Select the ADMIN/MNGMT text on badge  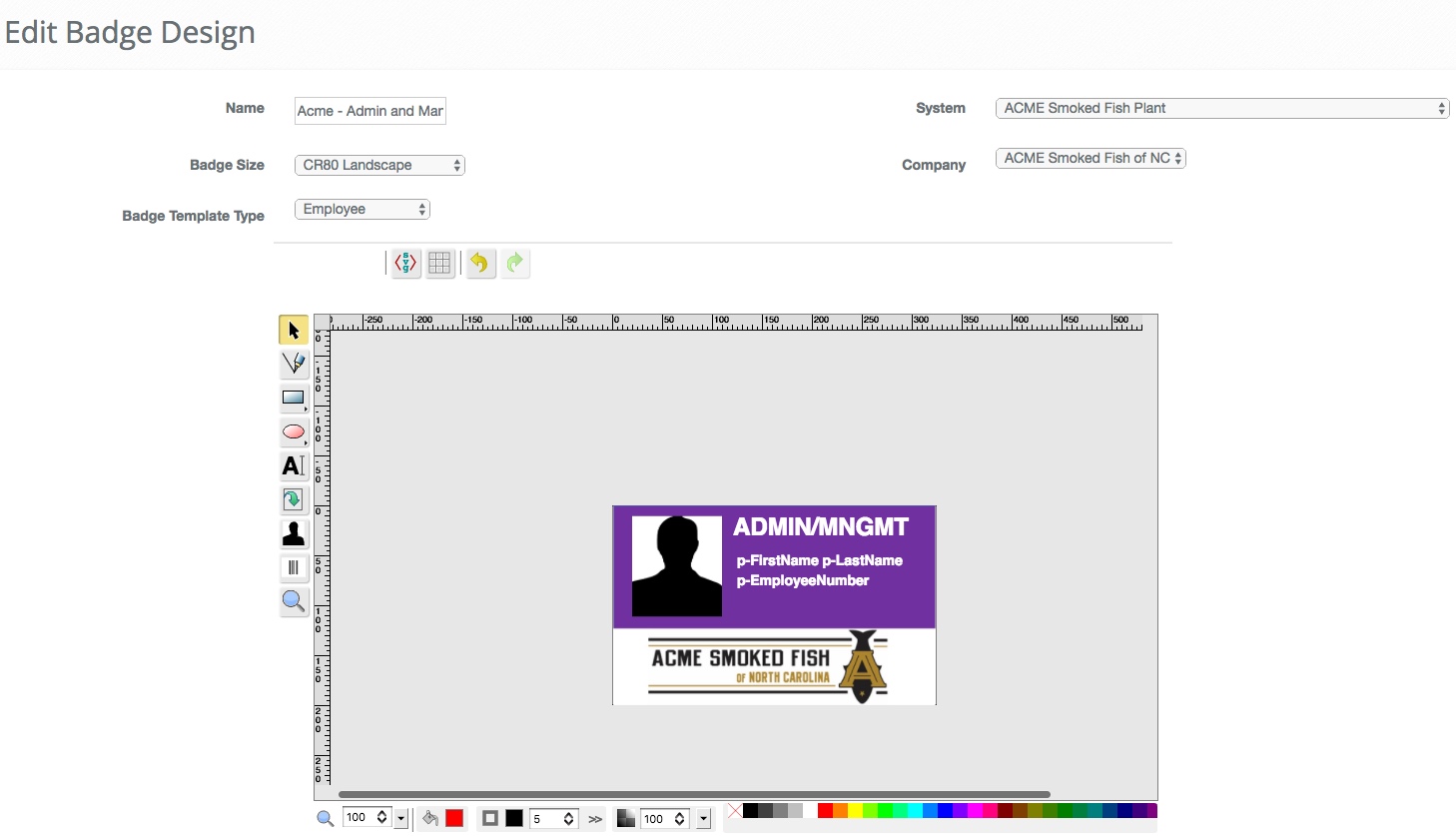pos(821,527)
